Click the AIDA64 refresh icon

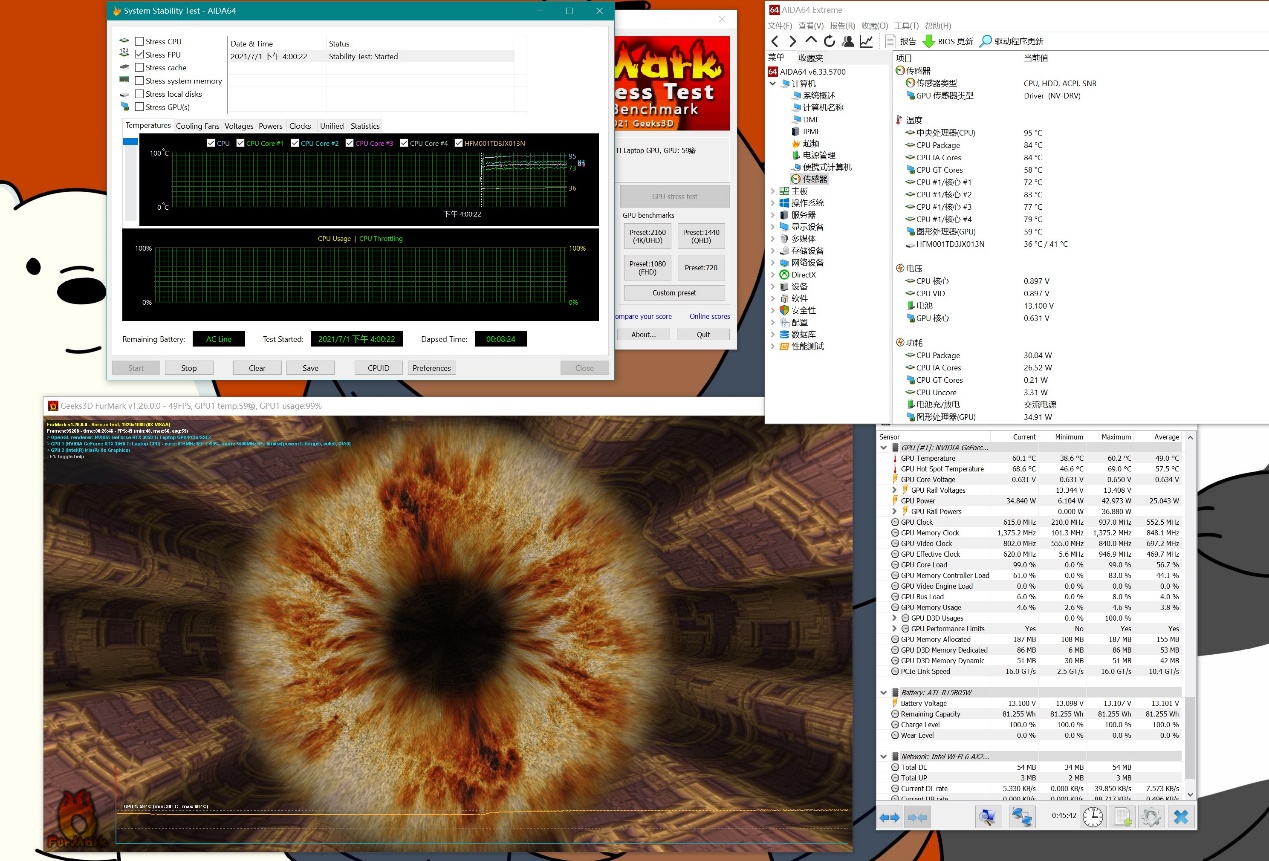click(x=829, y=41)
